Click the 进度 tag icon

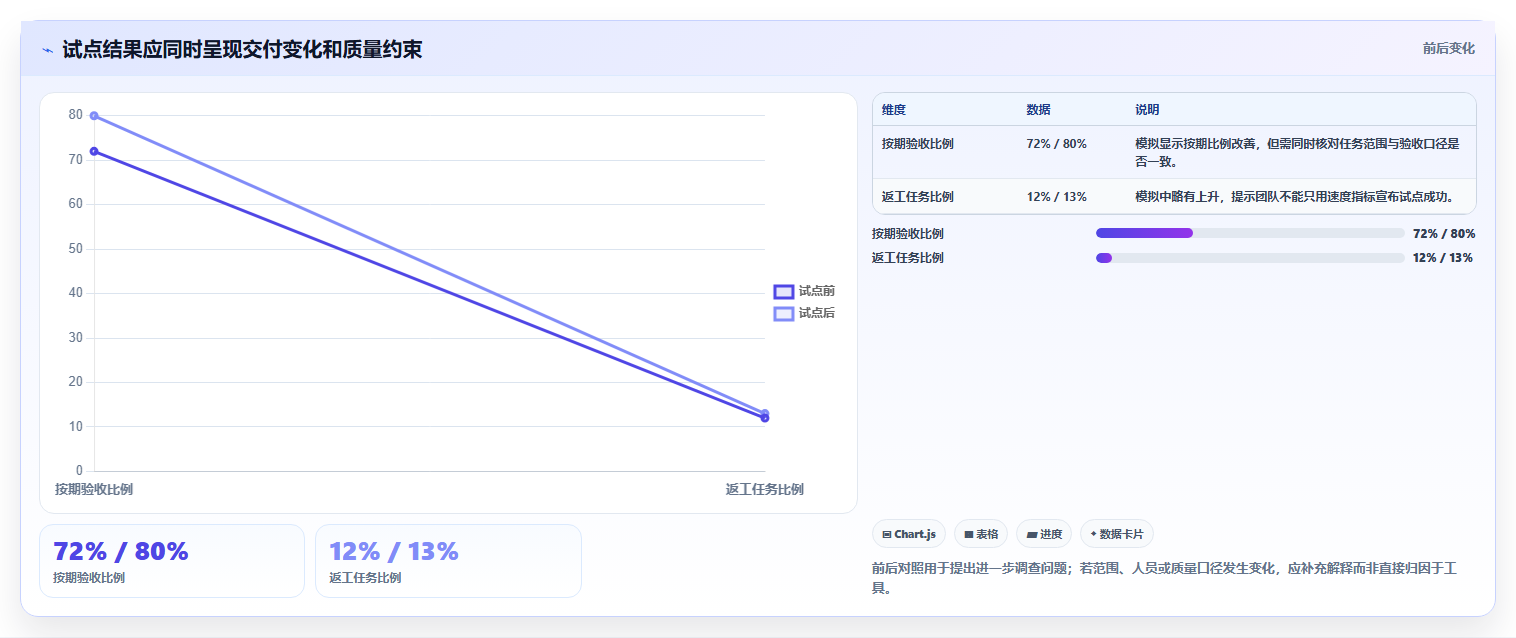1031,535
